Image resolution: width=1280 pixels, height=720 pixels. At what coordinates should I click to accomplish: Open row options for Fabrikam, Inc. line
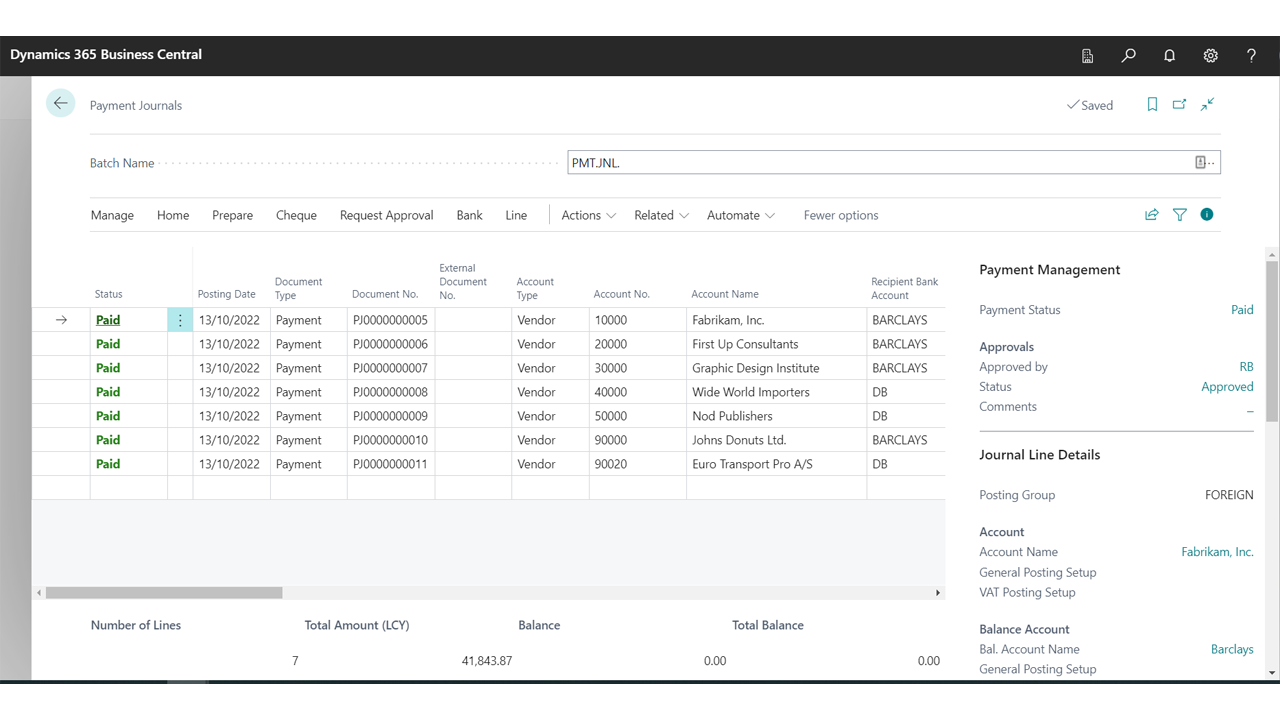pyautogui.click(x=180, y=320)
